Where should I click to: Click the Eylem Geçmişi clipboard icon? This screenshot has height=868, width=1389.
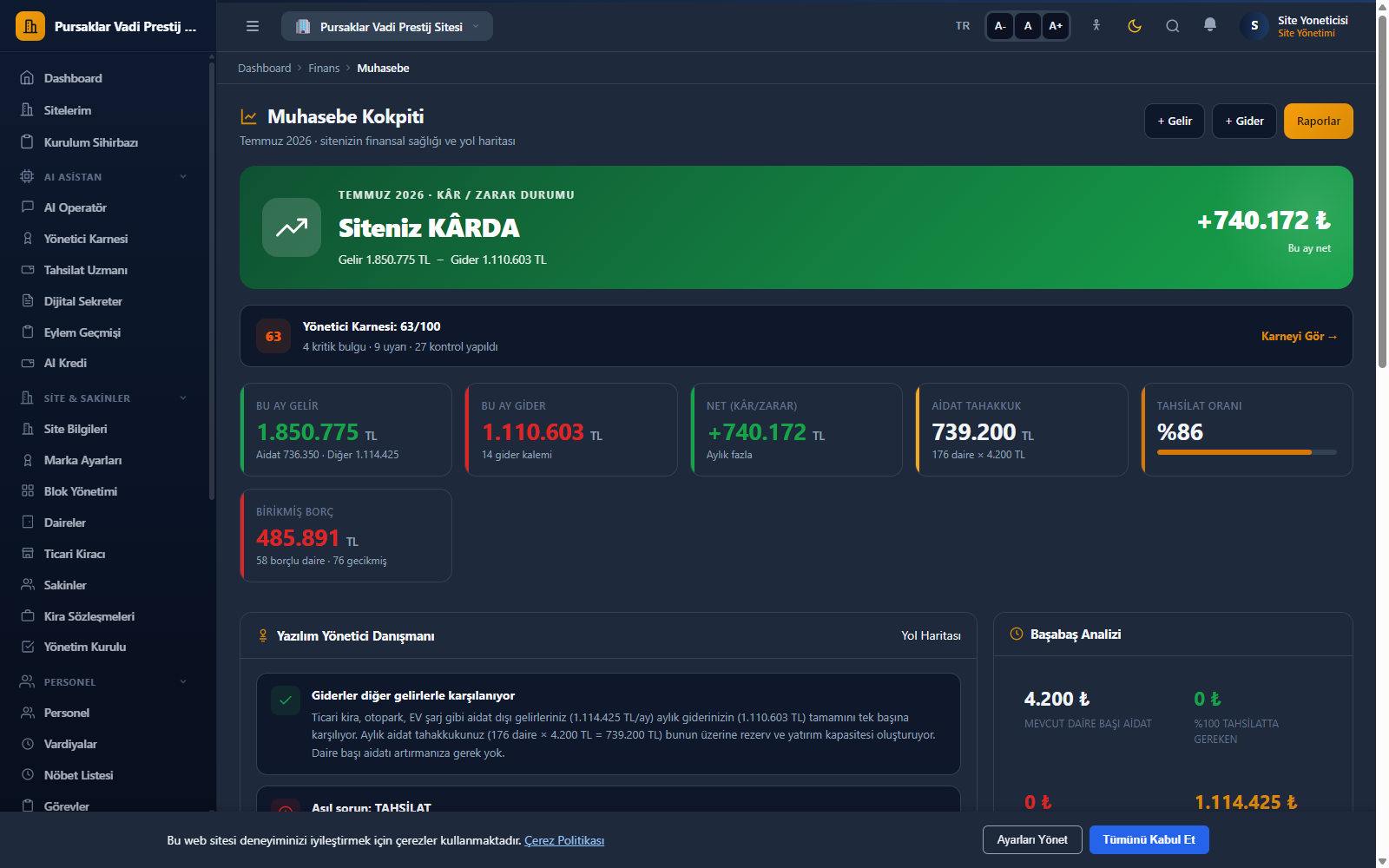pos(28,332)
